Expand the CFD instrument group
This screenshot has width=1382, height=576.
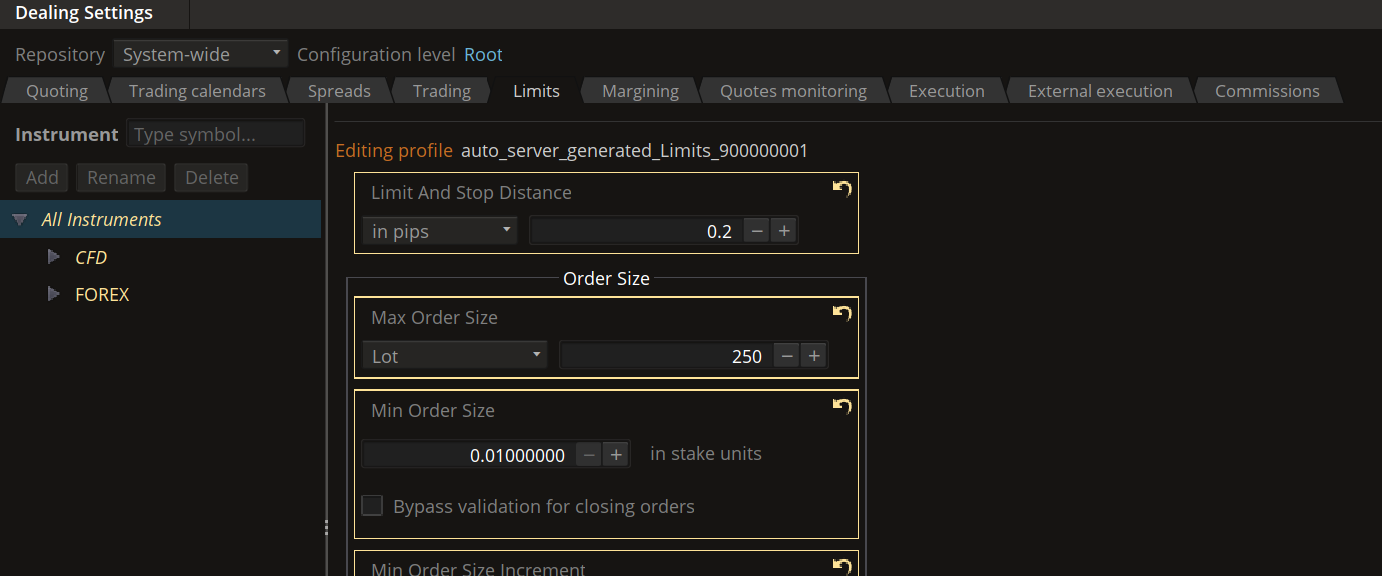tap(54, 257)
